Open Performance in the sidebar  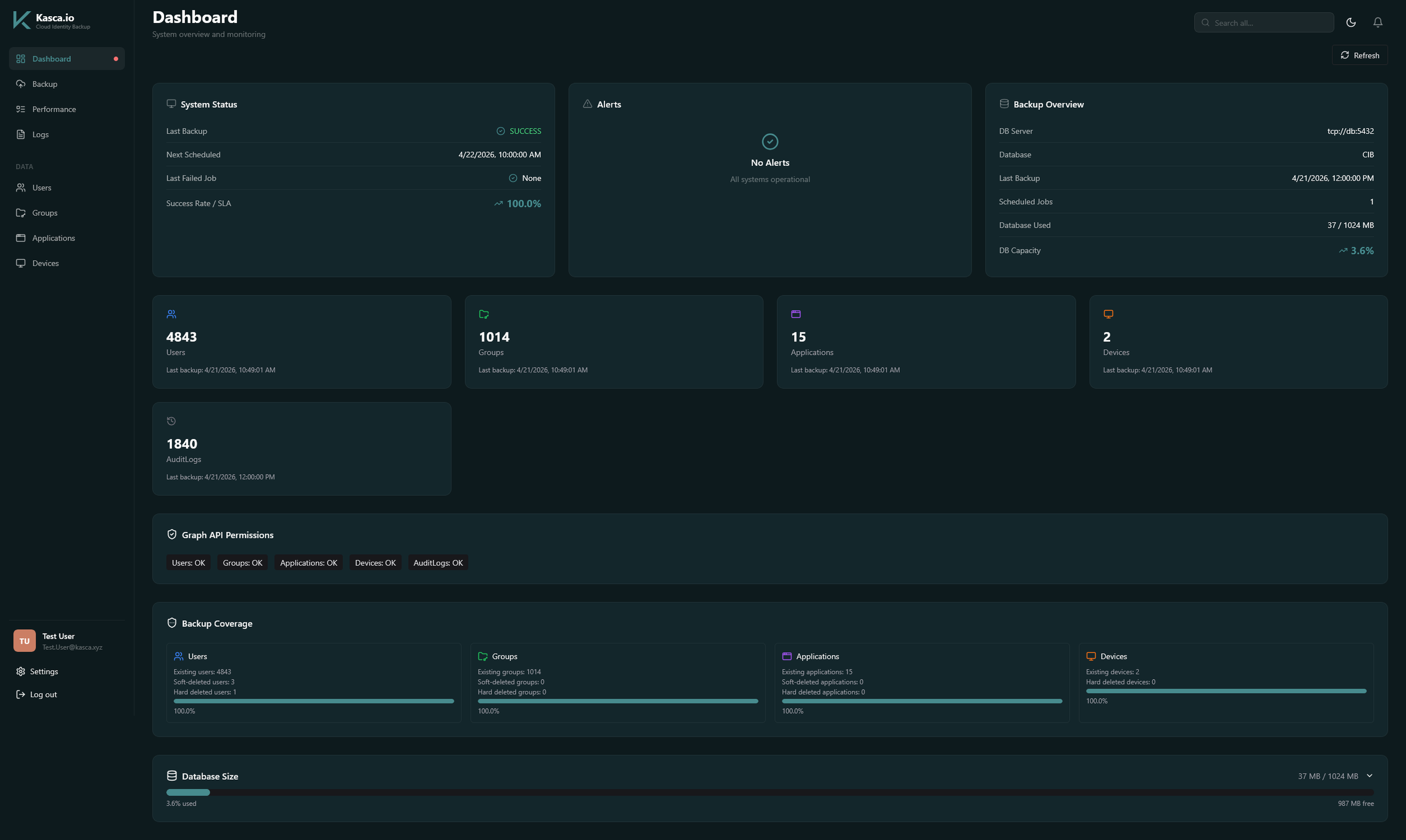67,109
